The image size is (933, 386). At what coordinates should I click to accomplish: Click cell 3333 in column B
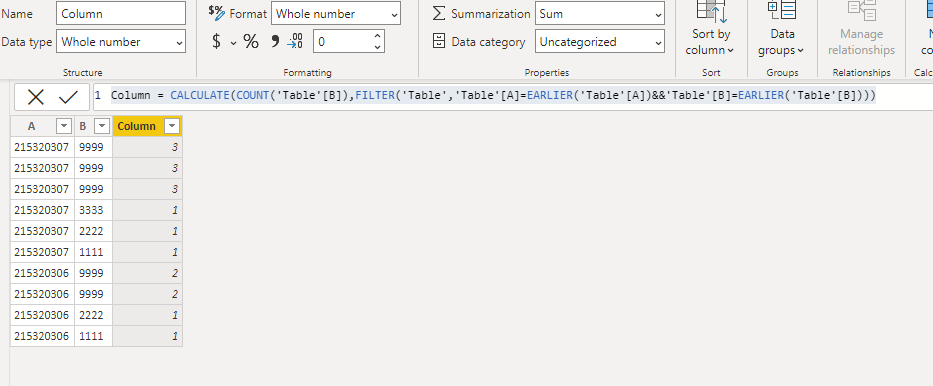(93, 210)
